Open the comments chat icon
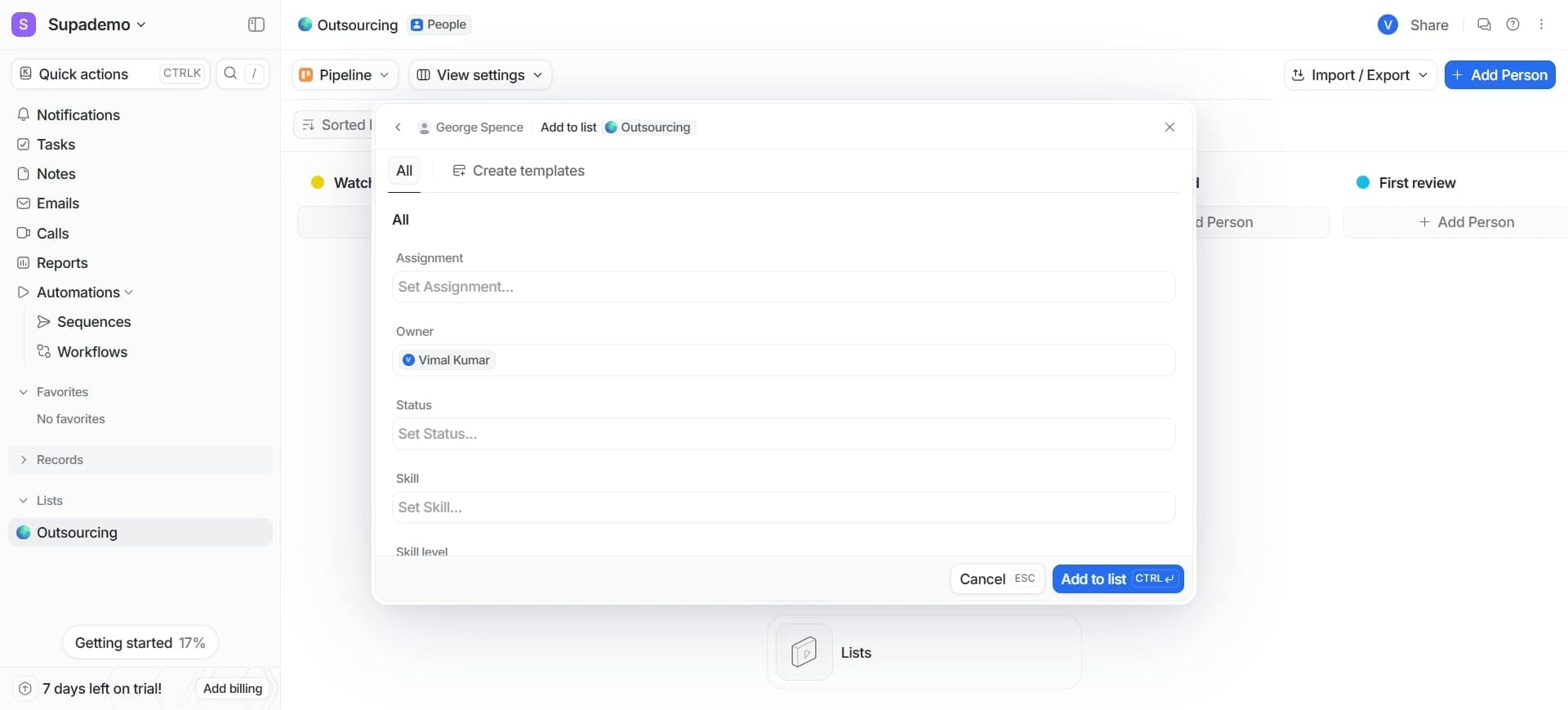Viewport: 1568px width, 710px height. tap(1484, 25)
